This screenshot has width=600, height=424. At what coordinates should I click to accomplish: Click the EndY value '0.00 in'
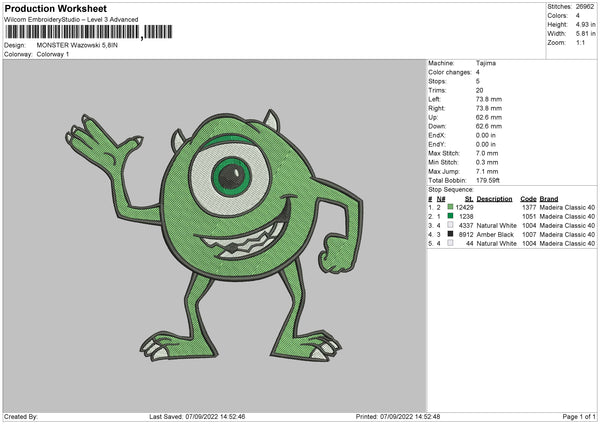486,144
